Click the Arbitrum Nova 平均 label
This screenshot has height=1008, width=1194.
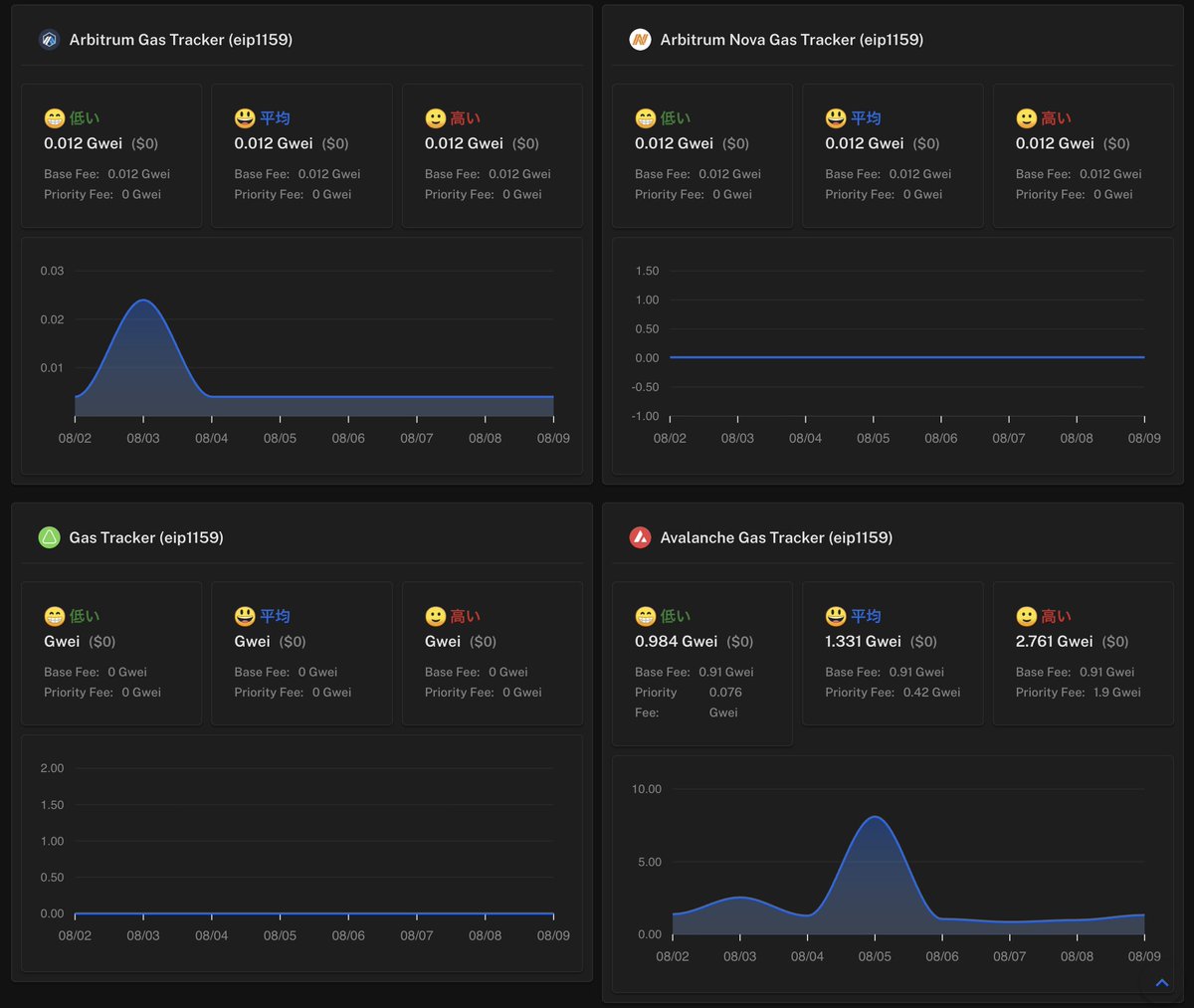pos(866,118)
